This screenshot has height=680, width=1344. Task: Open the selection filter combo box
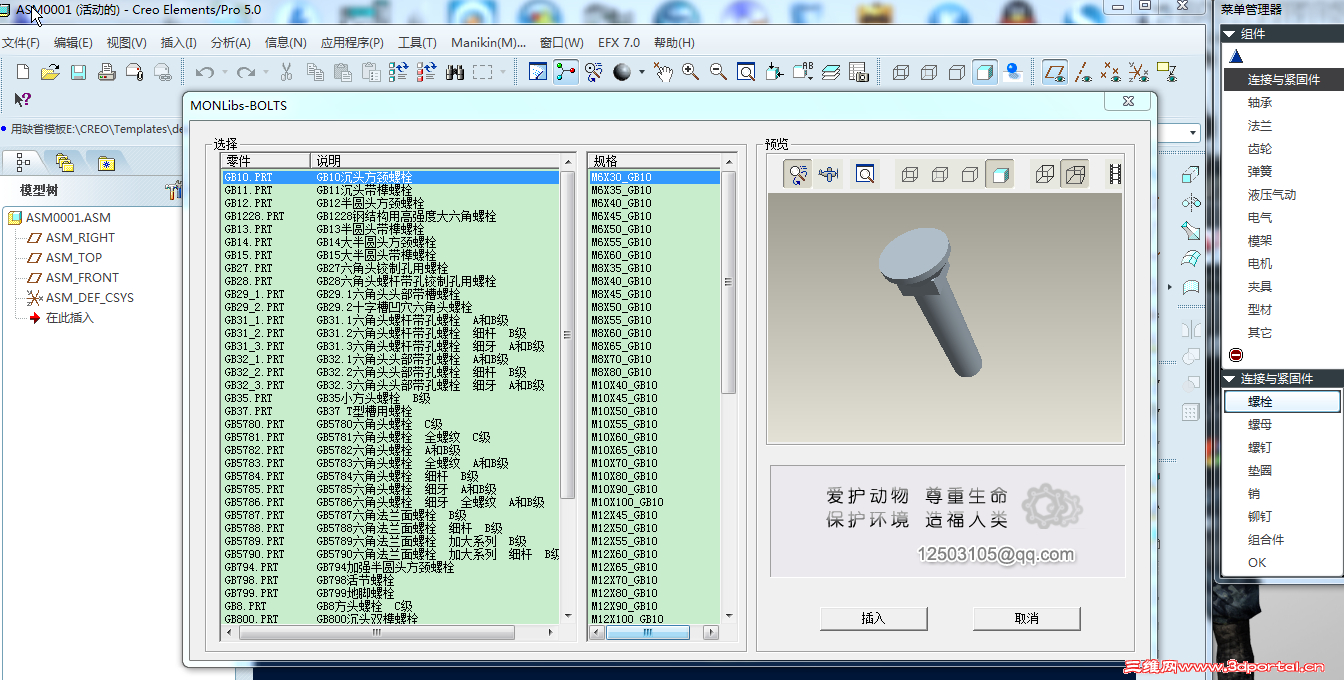click(x=1193, y=133)
